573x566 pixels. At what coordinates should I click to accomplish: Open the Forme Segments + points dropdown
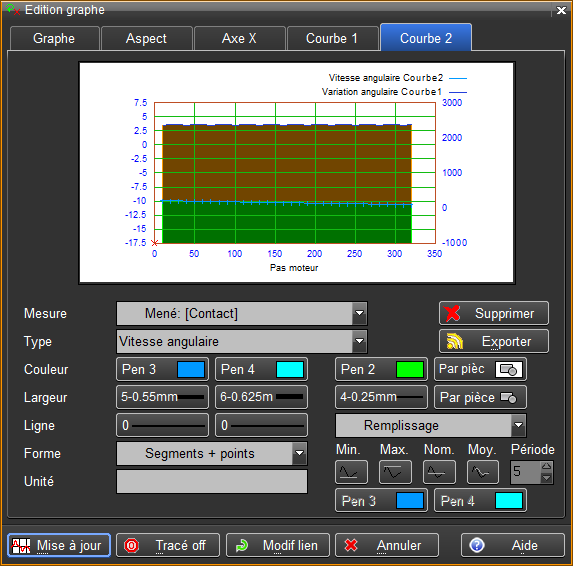point(299,453)
